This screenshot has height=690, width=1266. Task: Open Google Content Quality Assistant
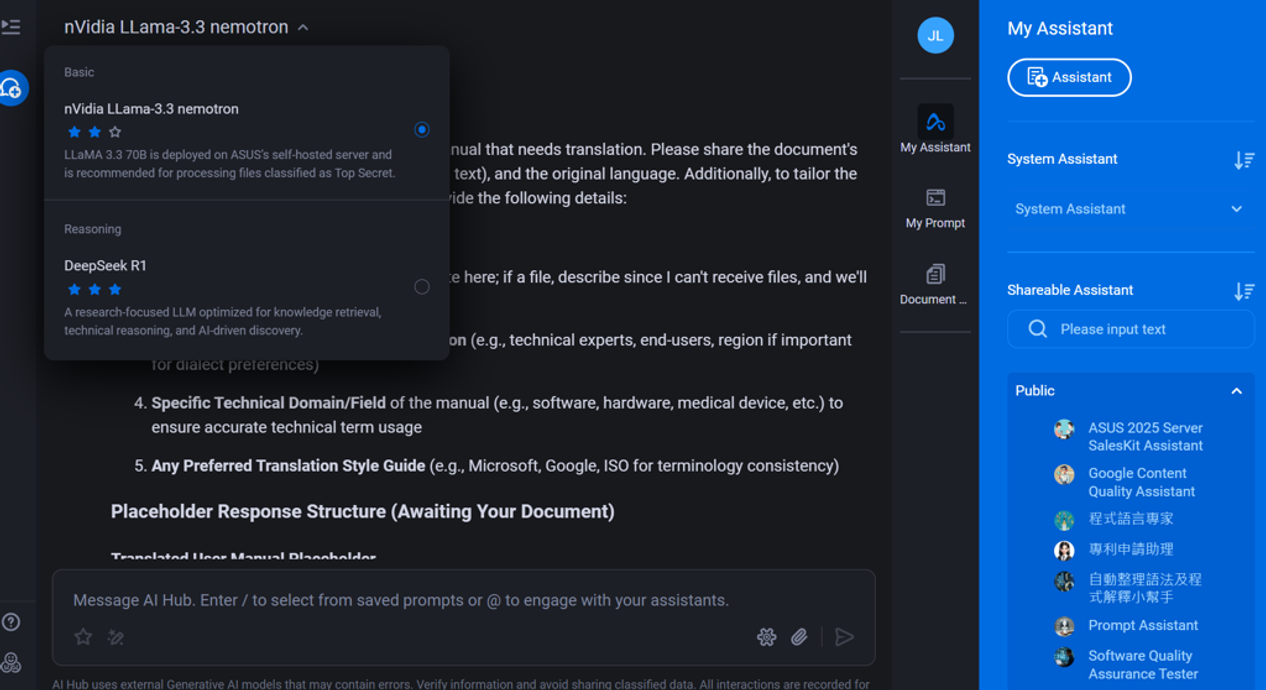tap(1141, 482)
